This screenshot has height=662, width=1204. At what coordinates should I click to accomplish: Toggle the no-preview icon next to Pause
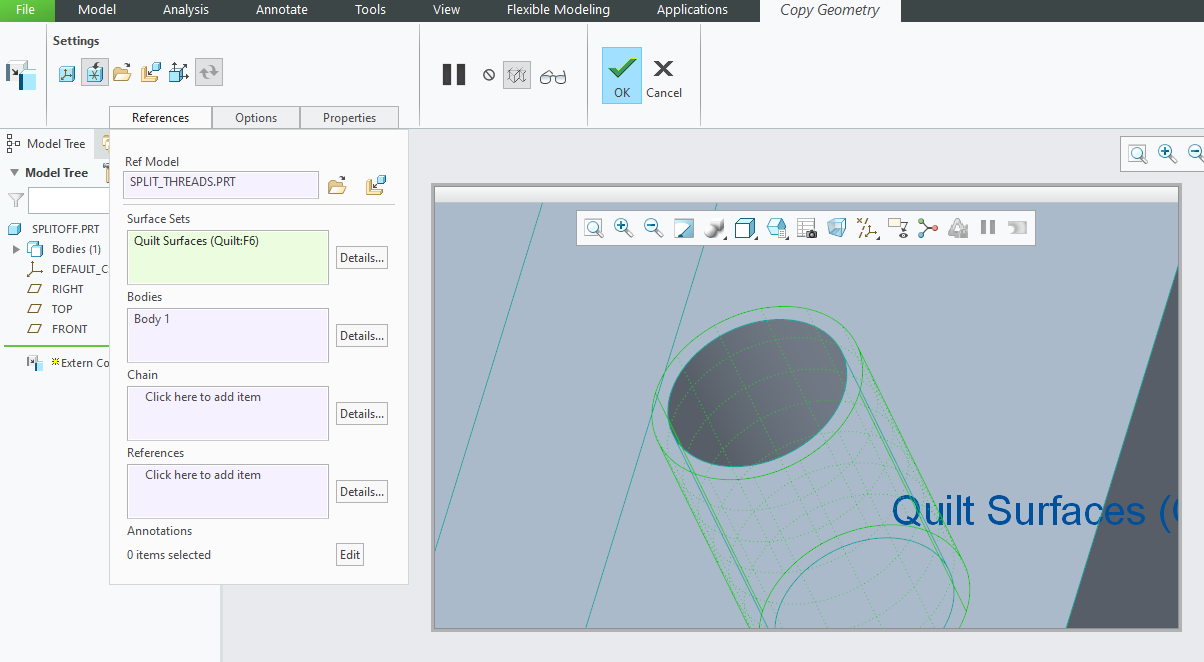click(489, 74)
